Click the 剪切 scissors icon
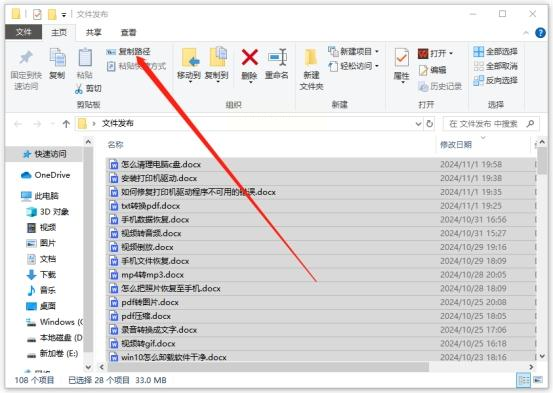This screenshot has height=393, width=553. click(x=79, y=89)
